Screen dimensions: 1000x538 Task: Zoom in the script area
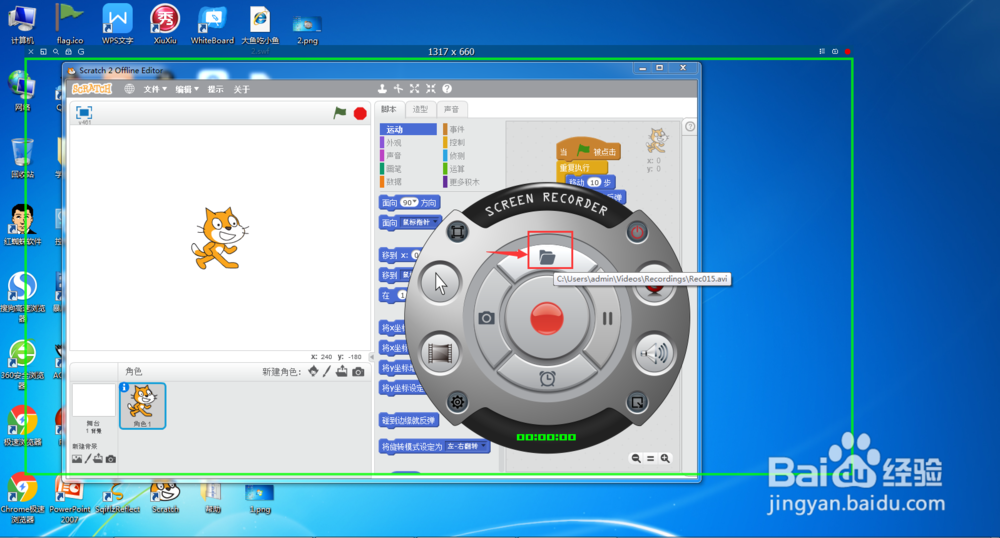pos(665,458)
